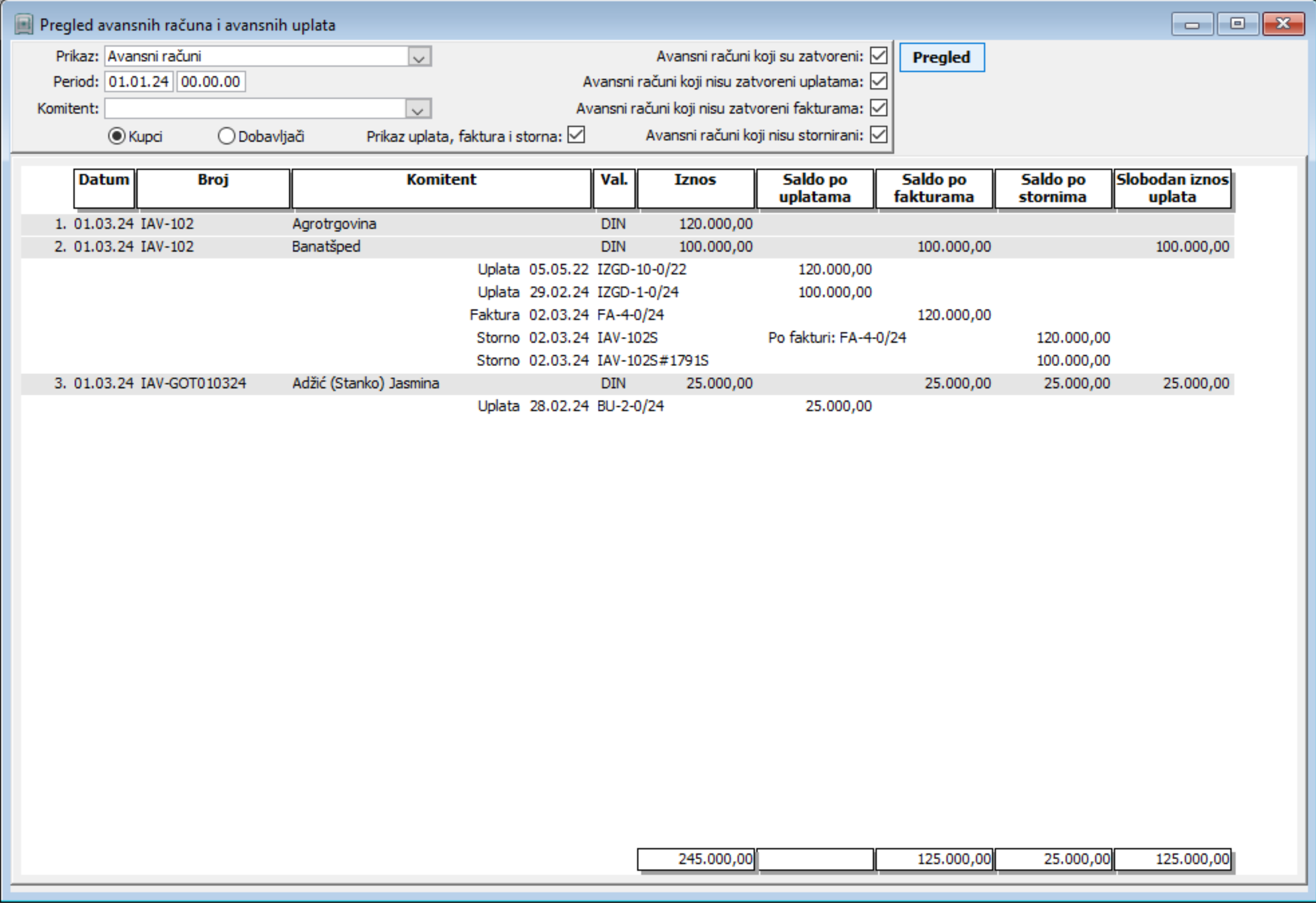The height and width of the screenshot is (903, 1316).
Task: Close the Pregled avansnih računa window
Action: click(x=1283, y=24)
